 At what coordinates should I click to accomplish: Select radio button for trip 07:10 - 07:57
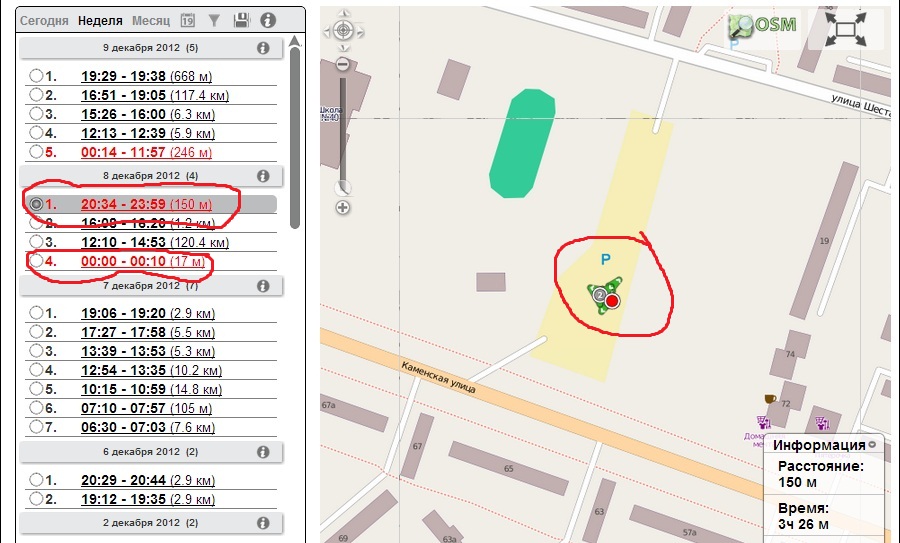tap(36, 408)
